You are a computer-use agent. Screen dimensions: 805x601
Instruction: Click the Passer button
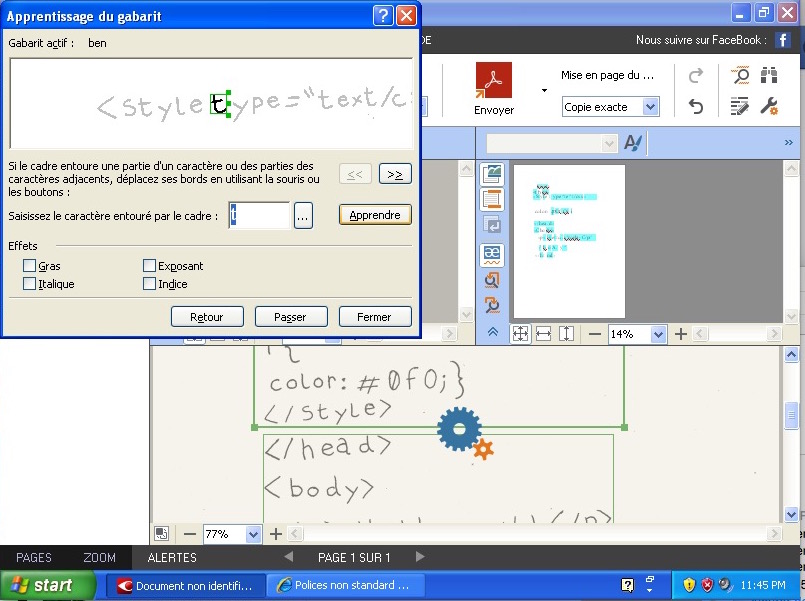click(290, 317)
